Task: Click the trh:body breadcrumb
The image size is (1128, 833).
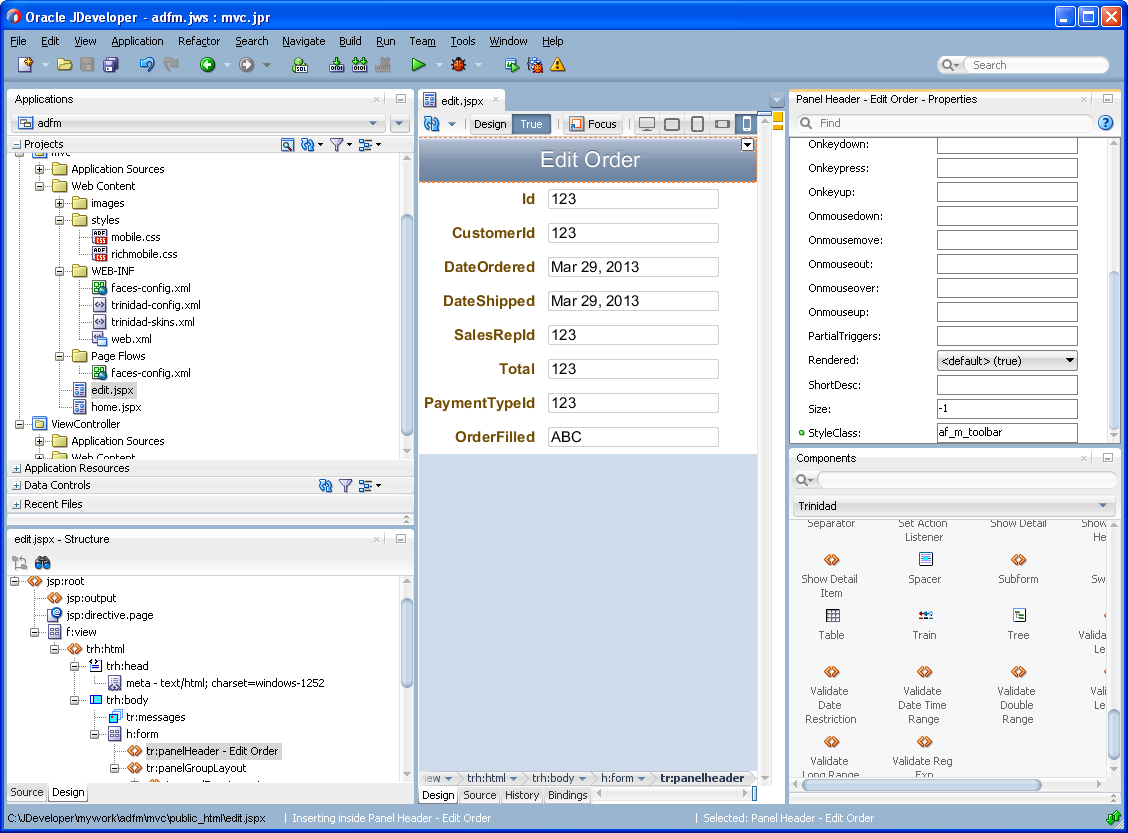Action: (553, 778)
